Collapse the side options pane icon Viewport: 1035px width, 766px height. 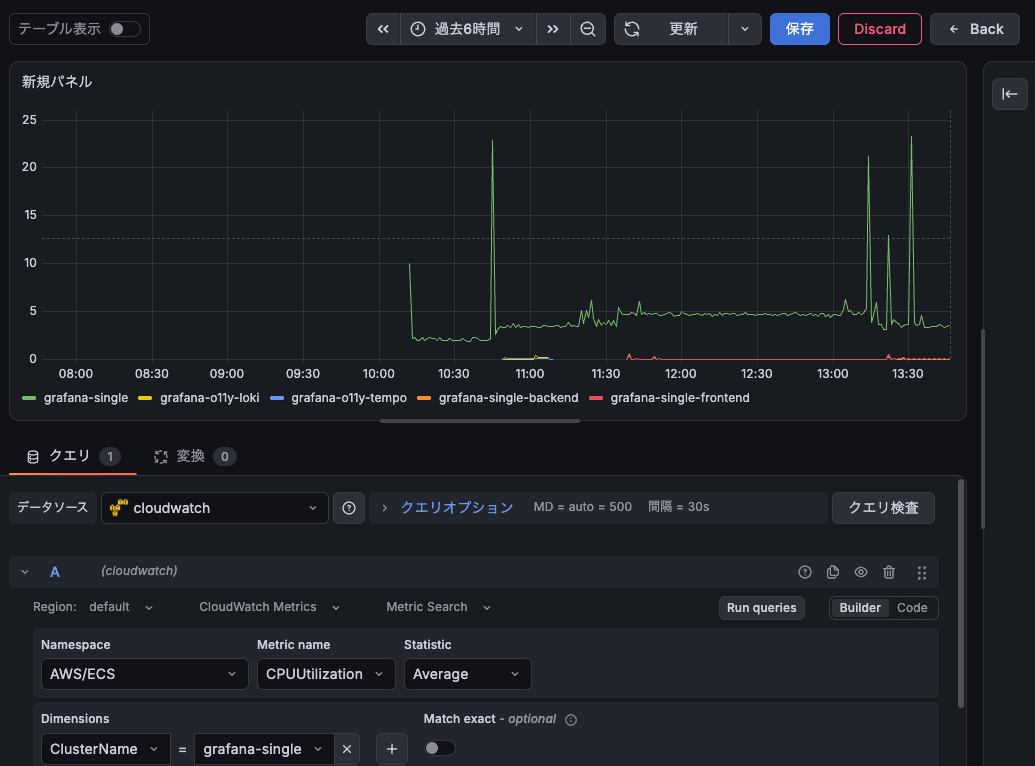1009,94
